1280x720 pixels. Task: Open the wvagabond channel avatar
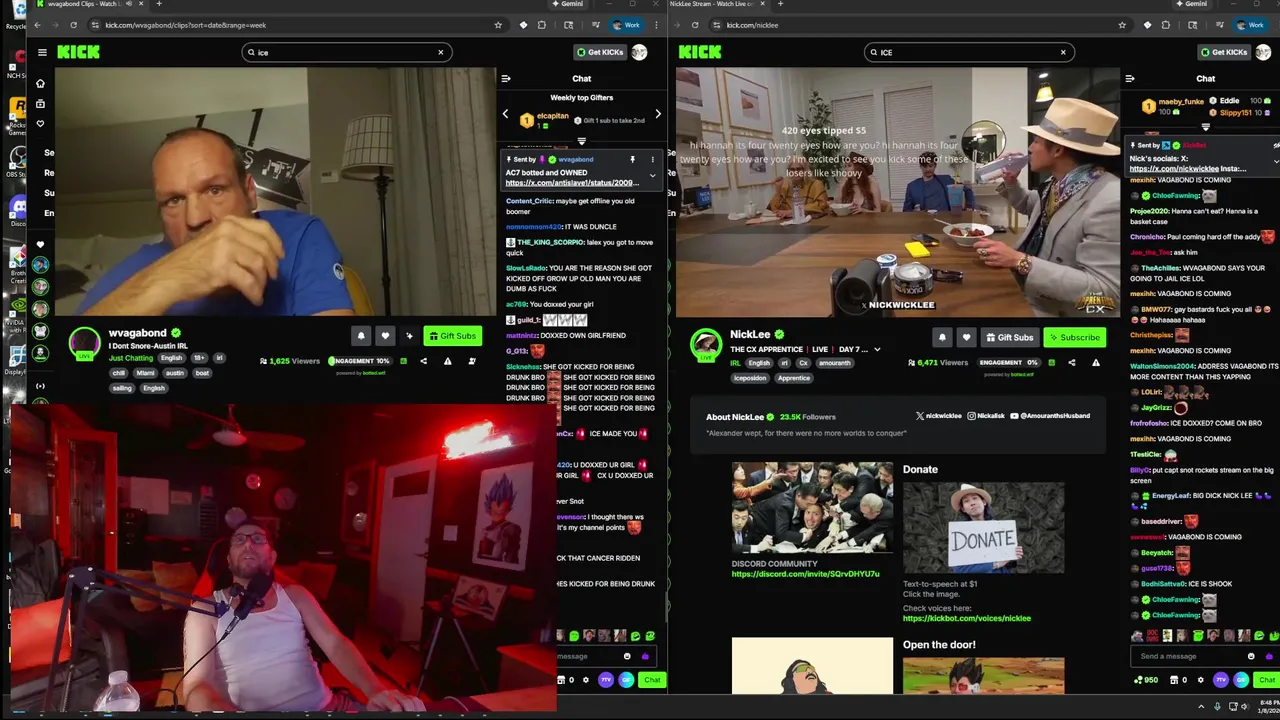tap(84, 342)
